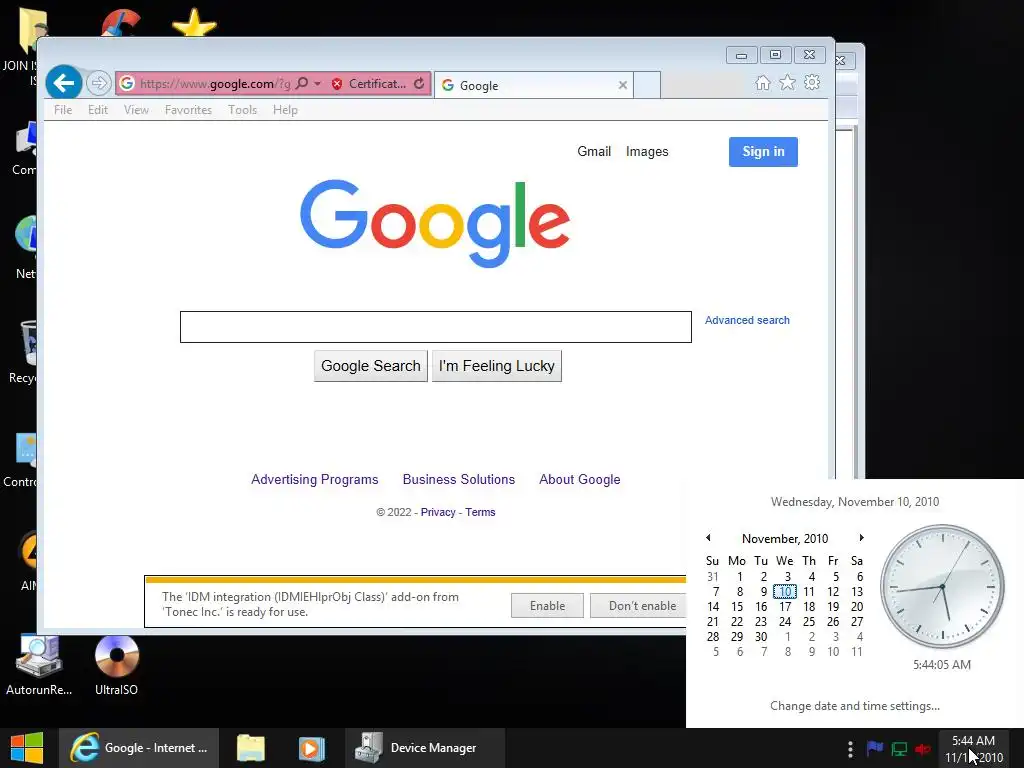1024x768 pixels.
Task: Open the View menu
Action: click(x=136, y=110)
